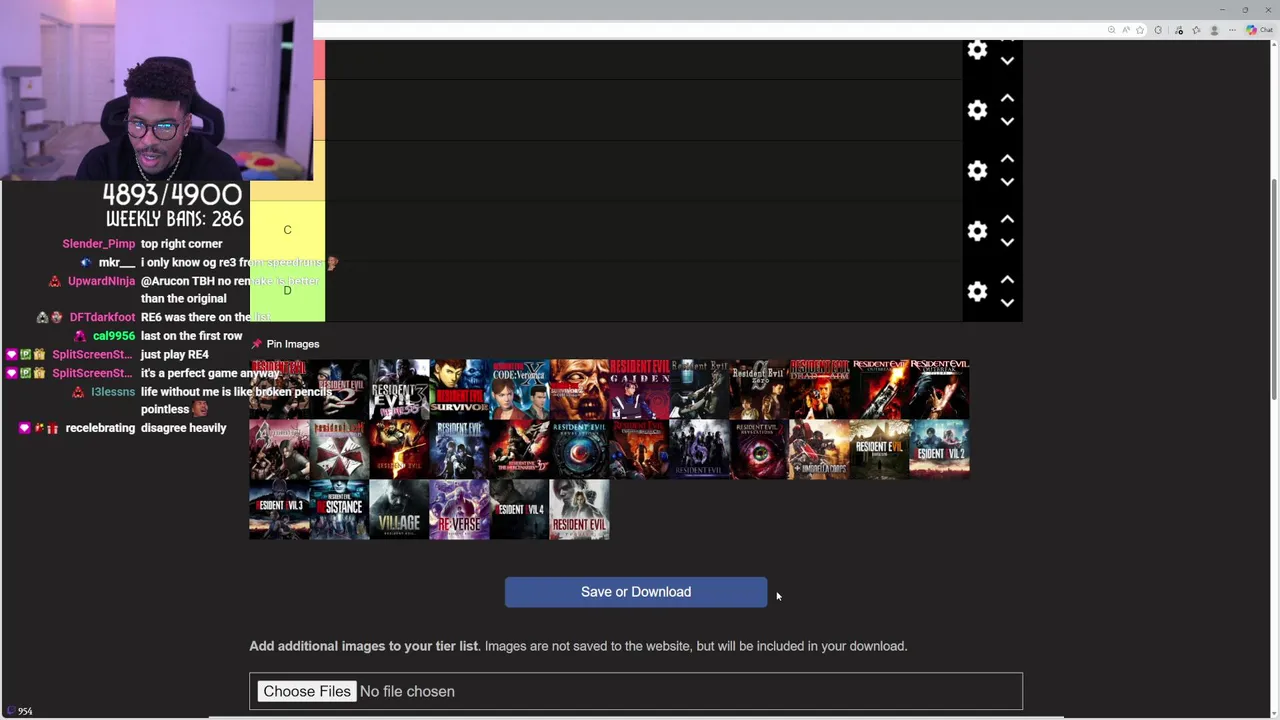Move the orange tier row up

(x=1007, y=98)
